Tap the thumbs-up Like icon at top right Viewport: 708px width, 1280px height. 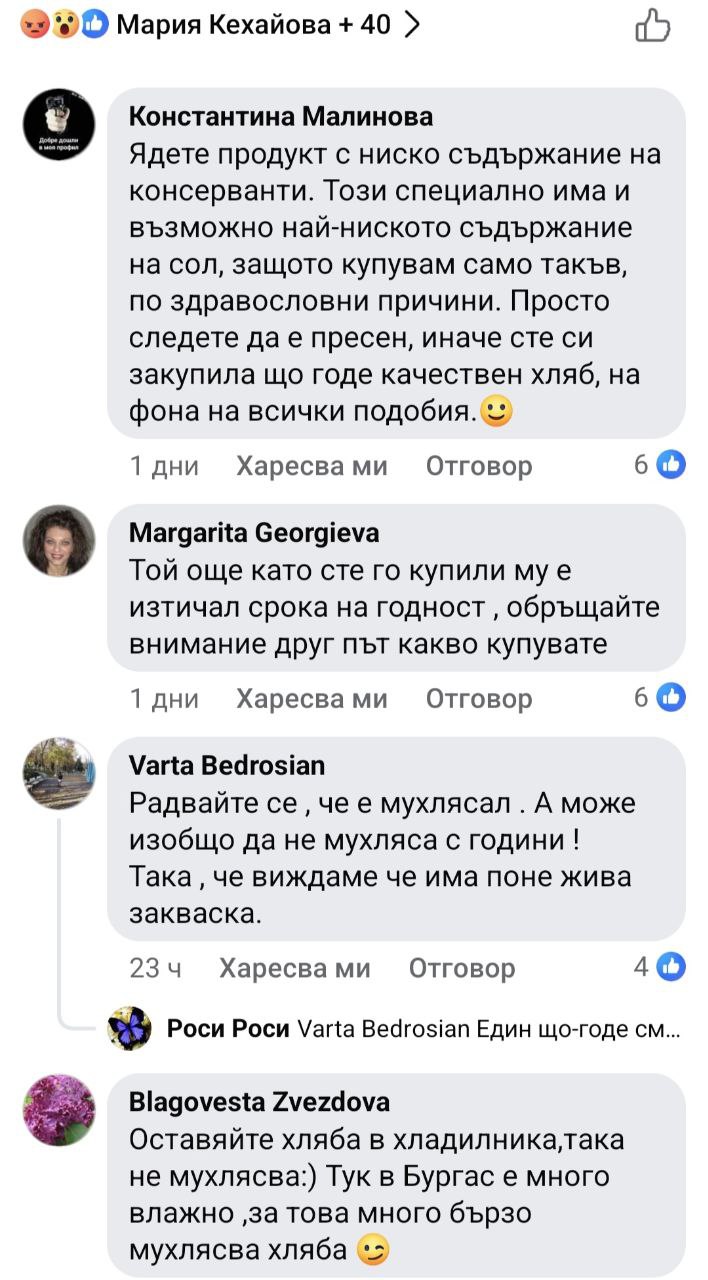(653, 25)
